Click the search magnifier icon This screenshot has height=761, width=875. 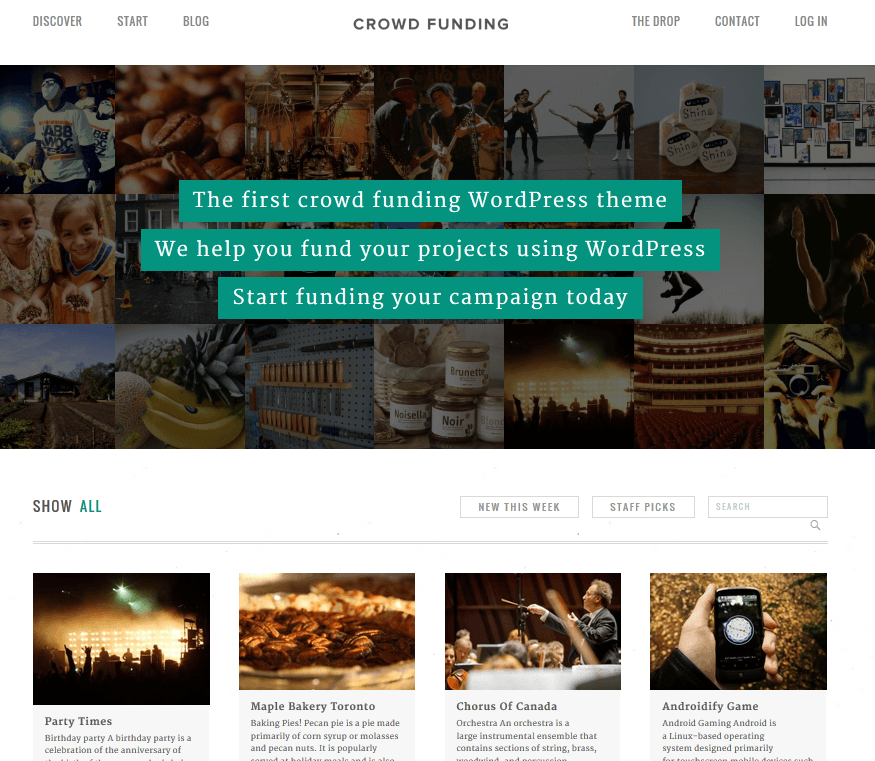tap(815, 525)
